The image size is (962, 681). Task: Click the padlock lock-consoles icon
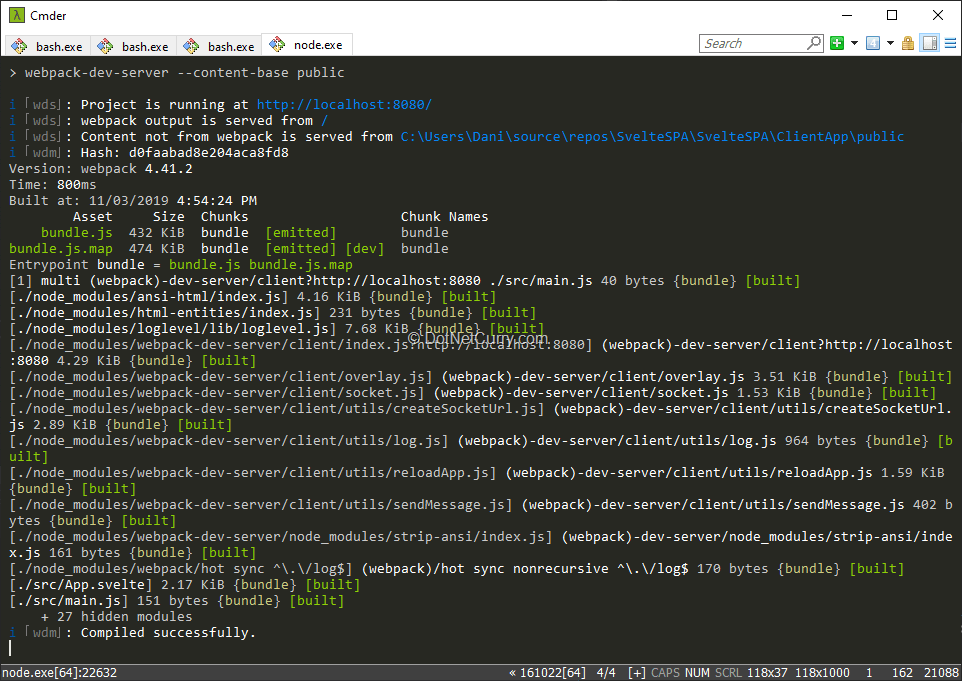[x=908, y=43]
